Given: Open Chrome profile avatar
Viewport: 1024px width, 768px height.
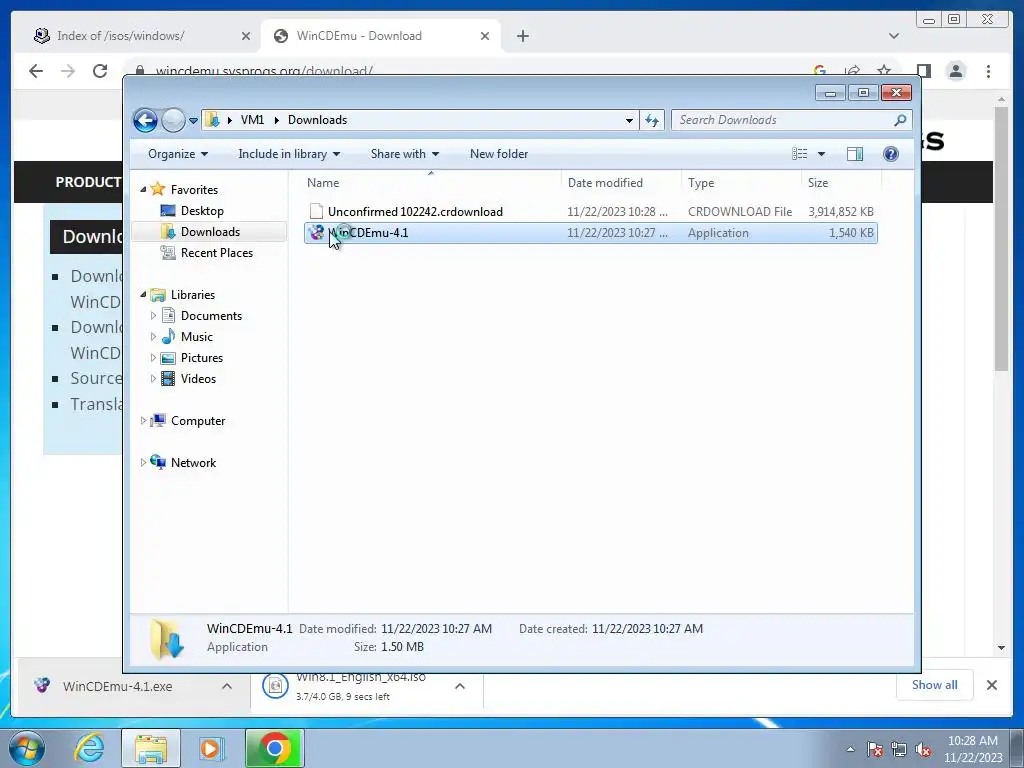Looking at the screenshot, I should [x=956, y=71].
